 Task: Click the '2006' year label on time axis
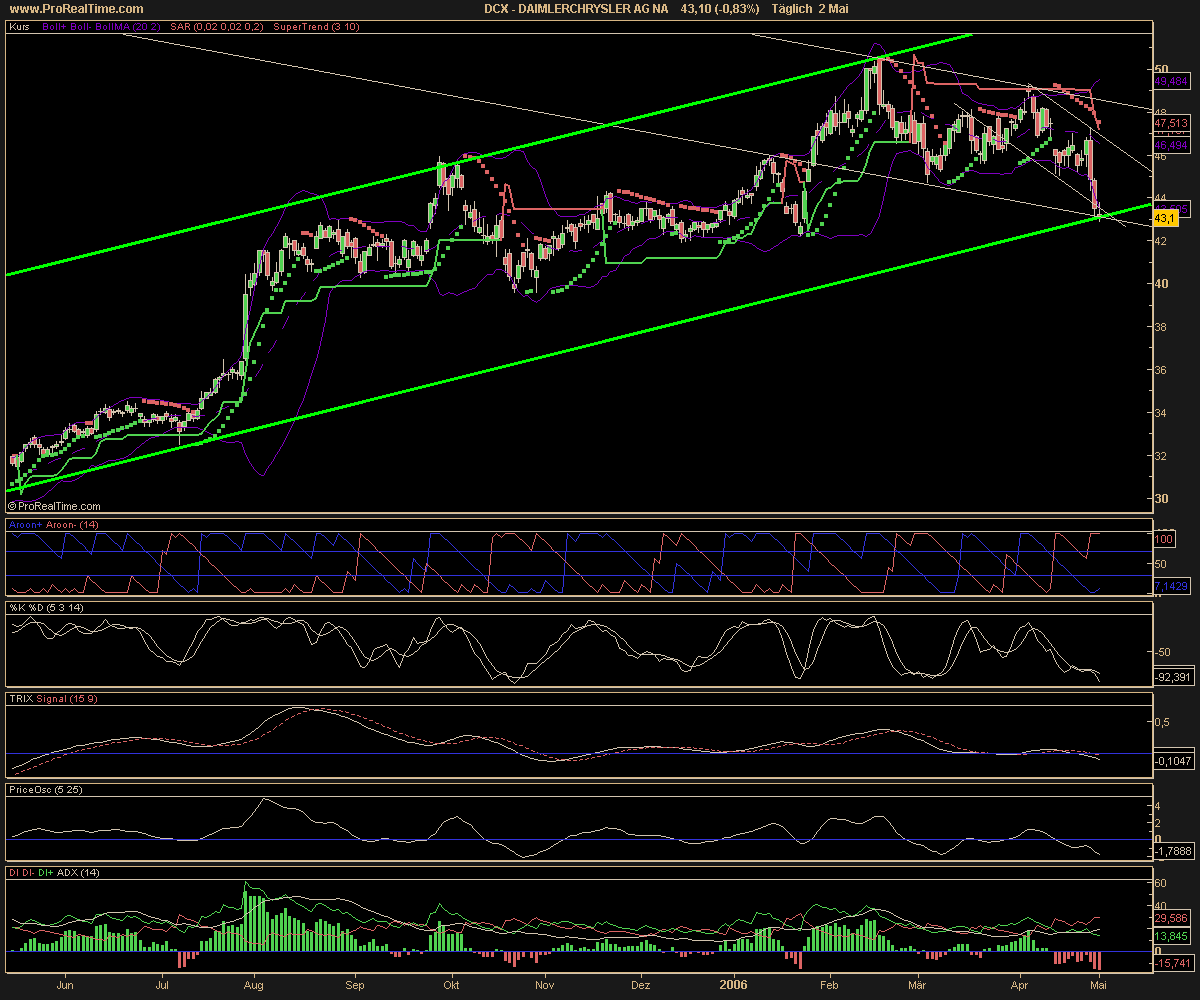[x=735, y=986]
